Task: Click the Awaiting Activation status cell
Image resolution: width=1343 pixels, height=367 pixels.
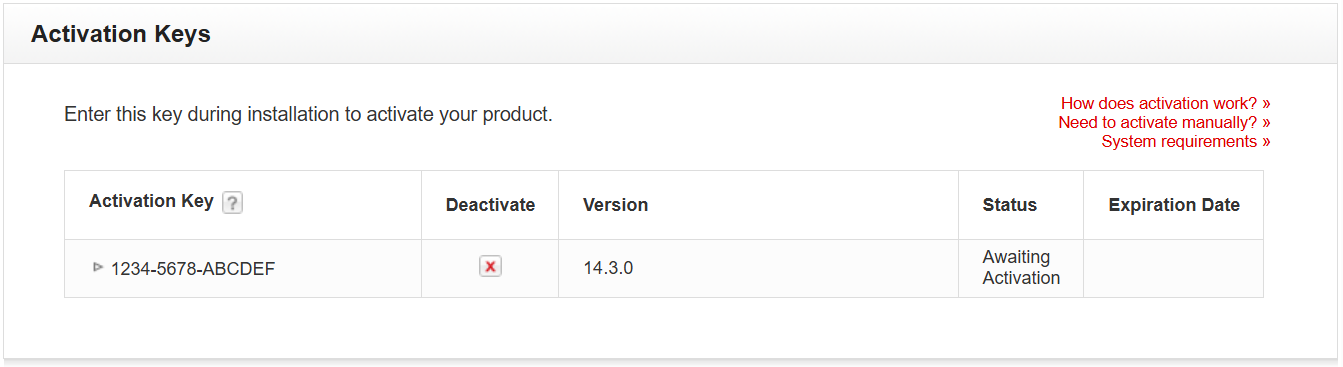Action: coord(1021,268)
